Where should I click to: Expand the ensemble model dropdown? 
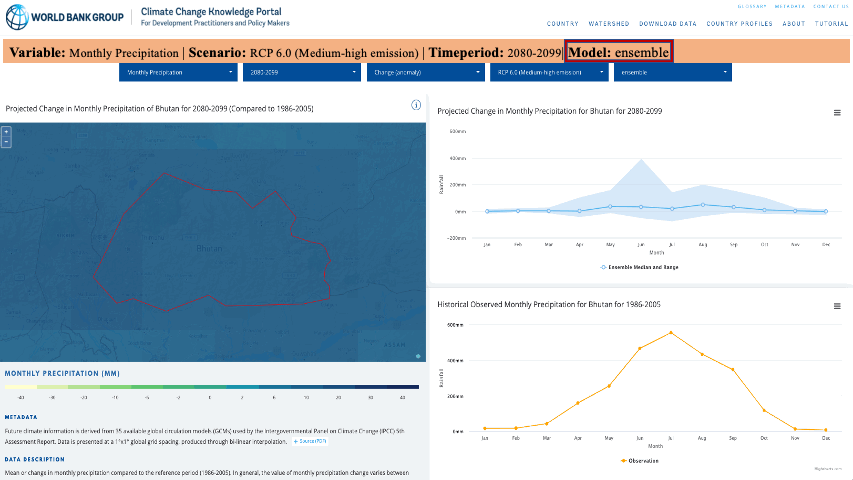pos(673,73)
